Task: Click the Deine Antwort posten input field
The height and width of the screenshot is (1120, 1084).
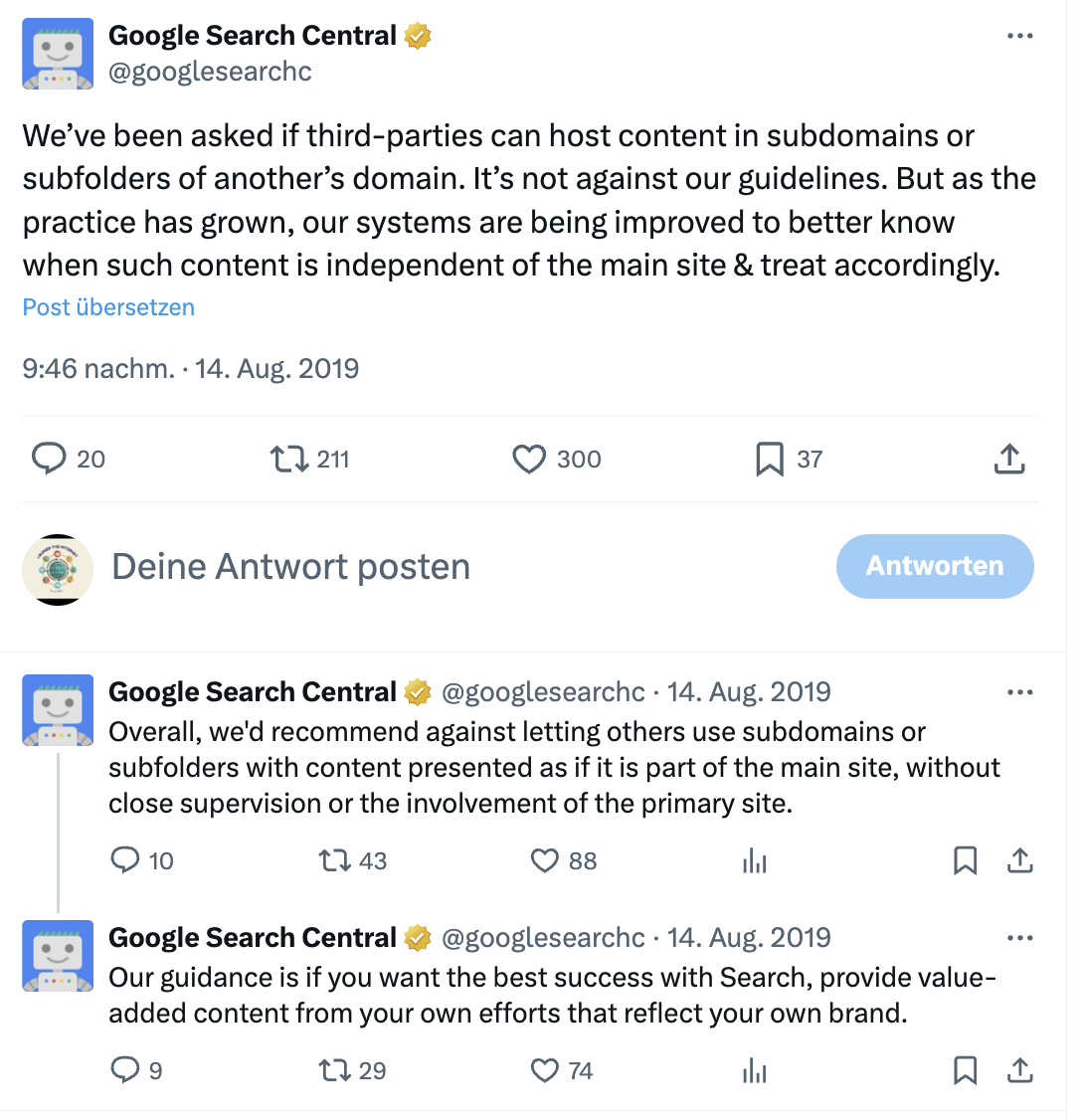Action: [291, 566]
